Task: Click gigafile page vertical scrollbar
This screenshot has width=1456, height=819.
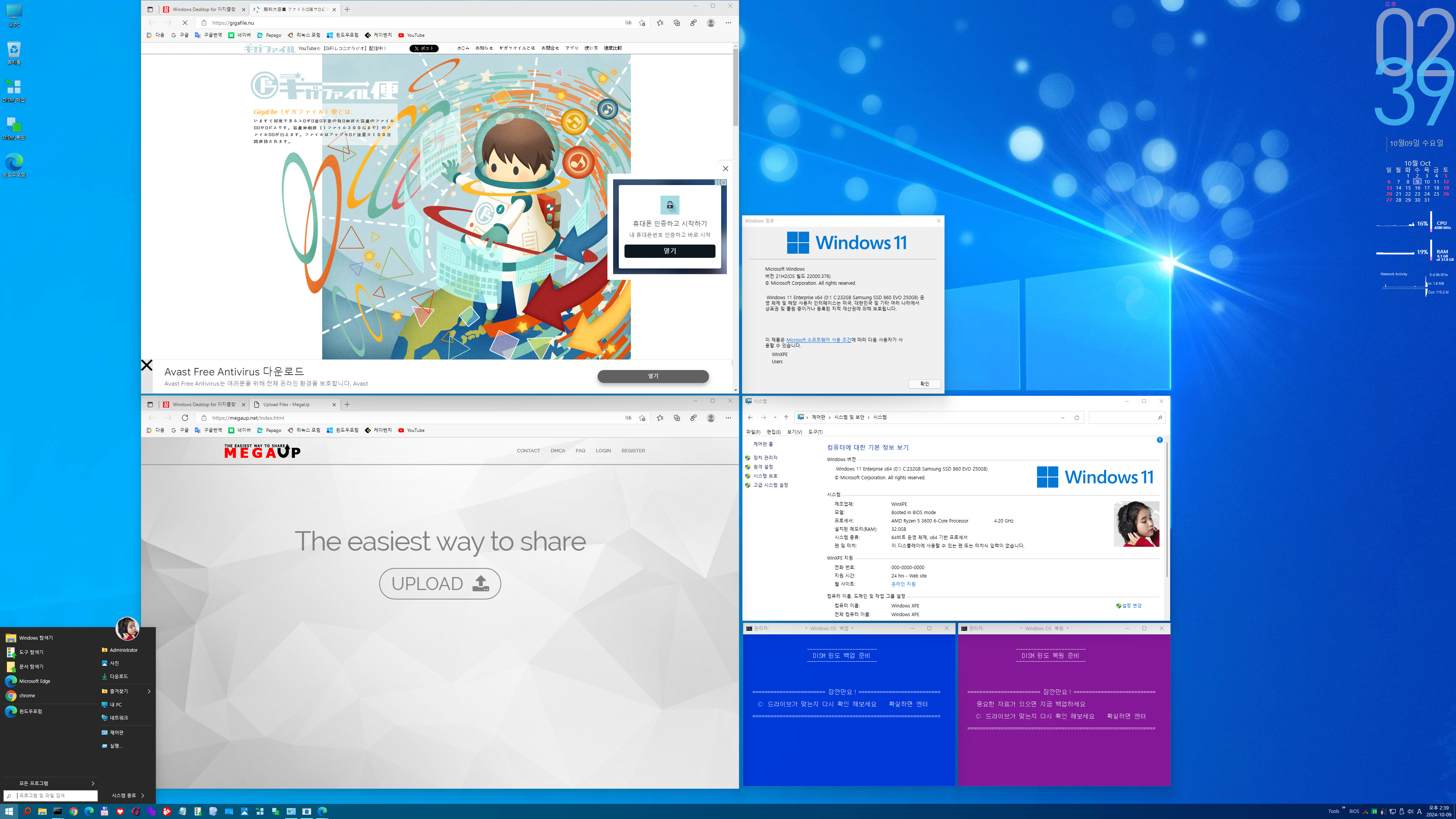Action: click(x=735, y=88)
